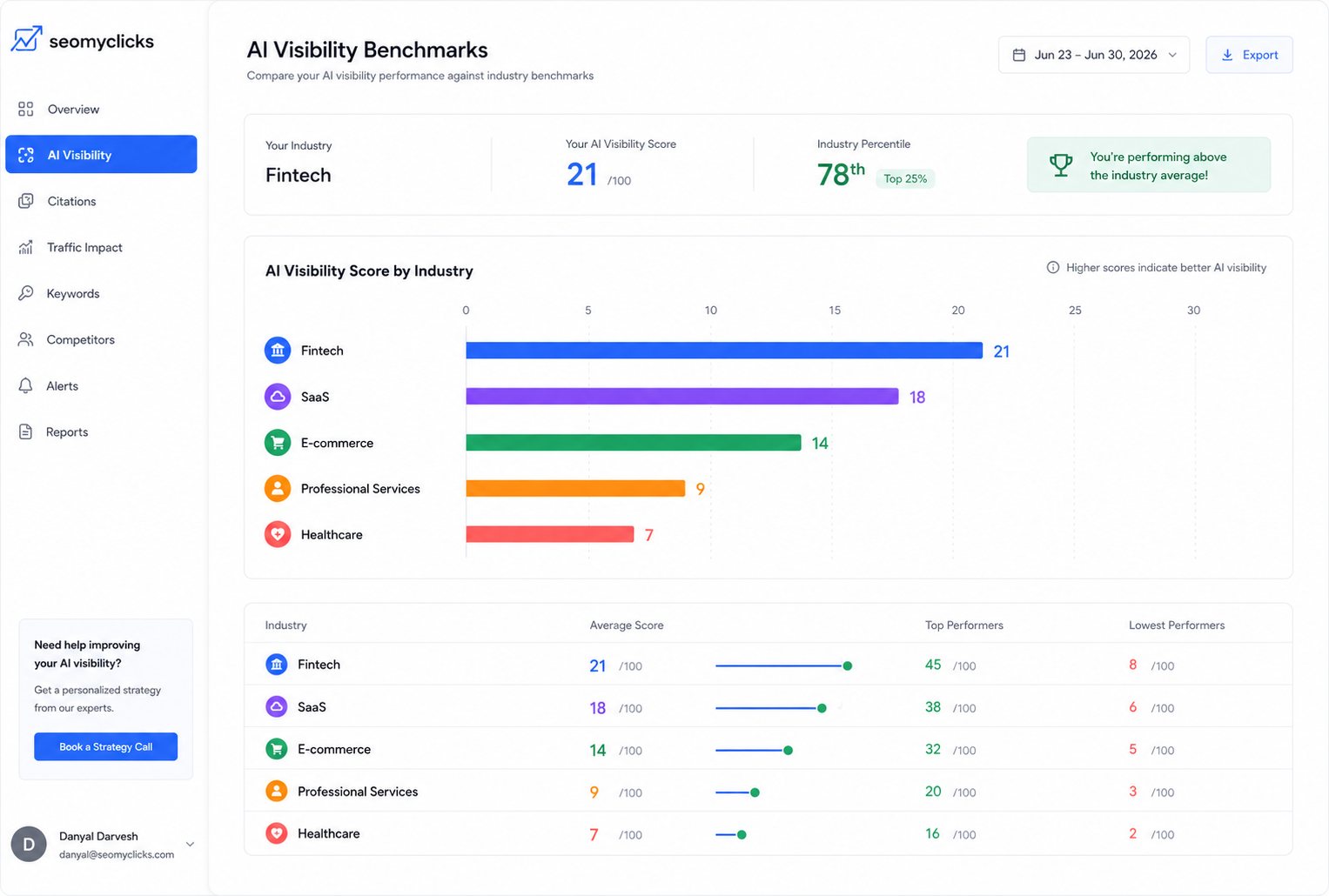Expand the Danyal Darvesh account menu chevron
This screenshot has width=1329, height=896.
pyautogui.click(x=190, y=844)
